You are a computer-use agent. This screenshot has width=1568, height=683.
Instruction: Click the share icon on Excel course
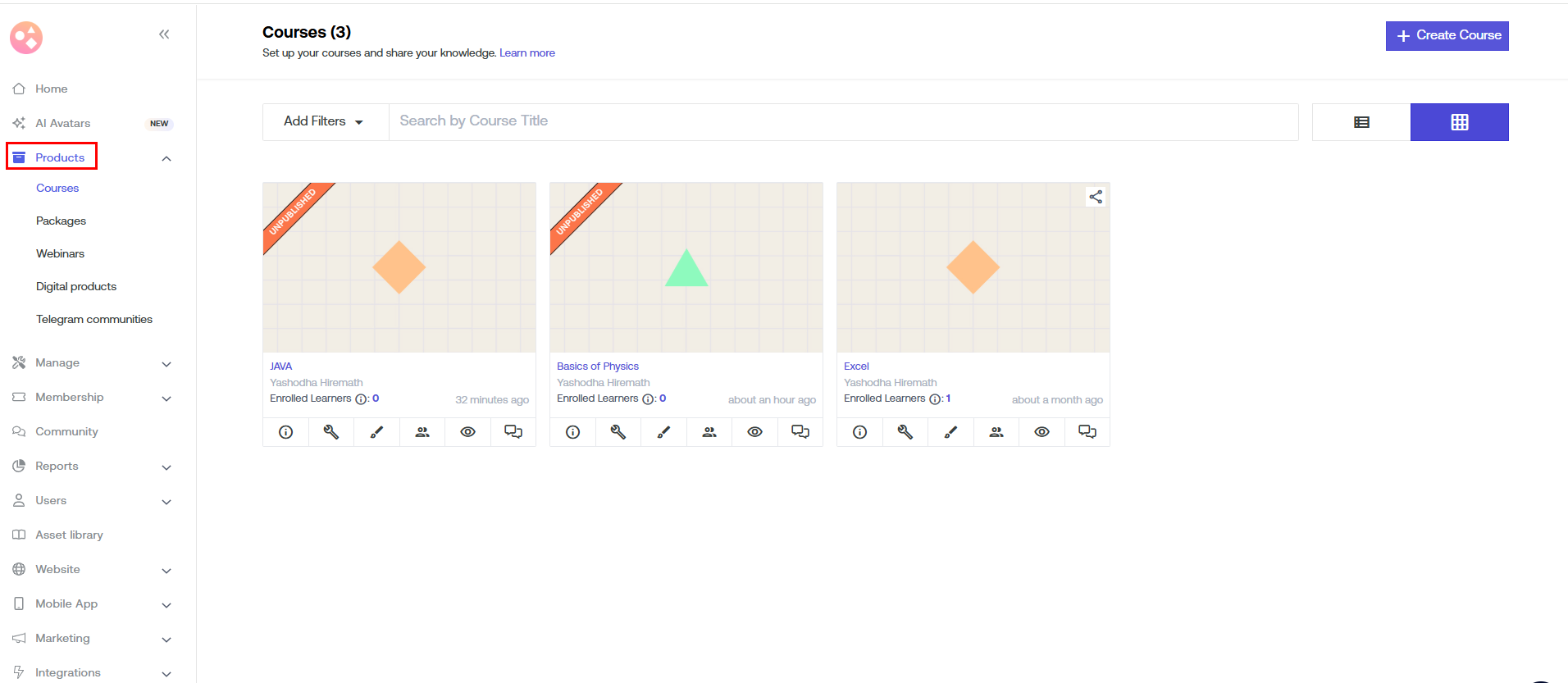click(x=1096, y=197)
